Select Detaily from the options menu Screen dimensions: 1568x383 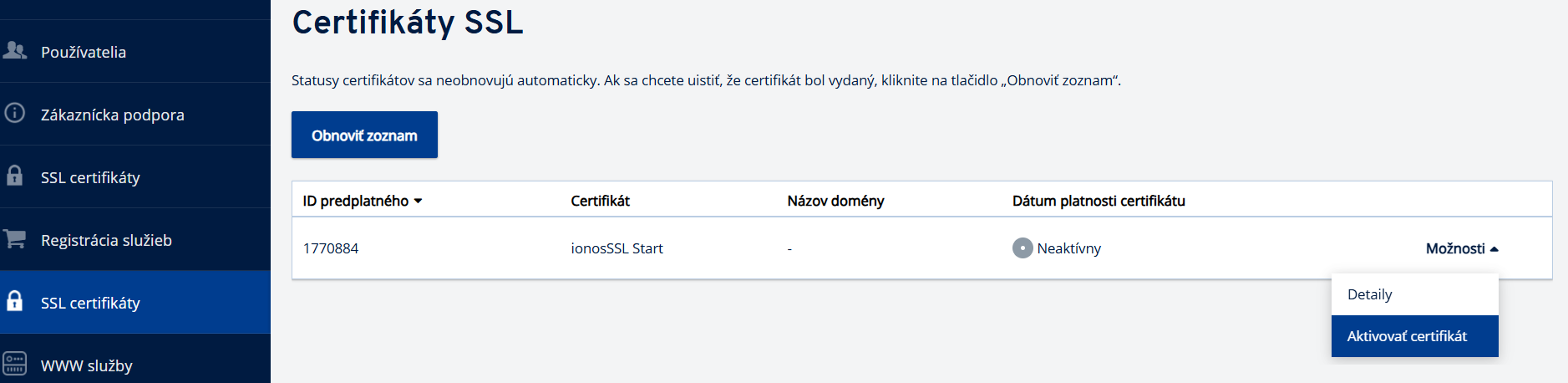pos(1369,294)
